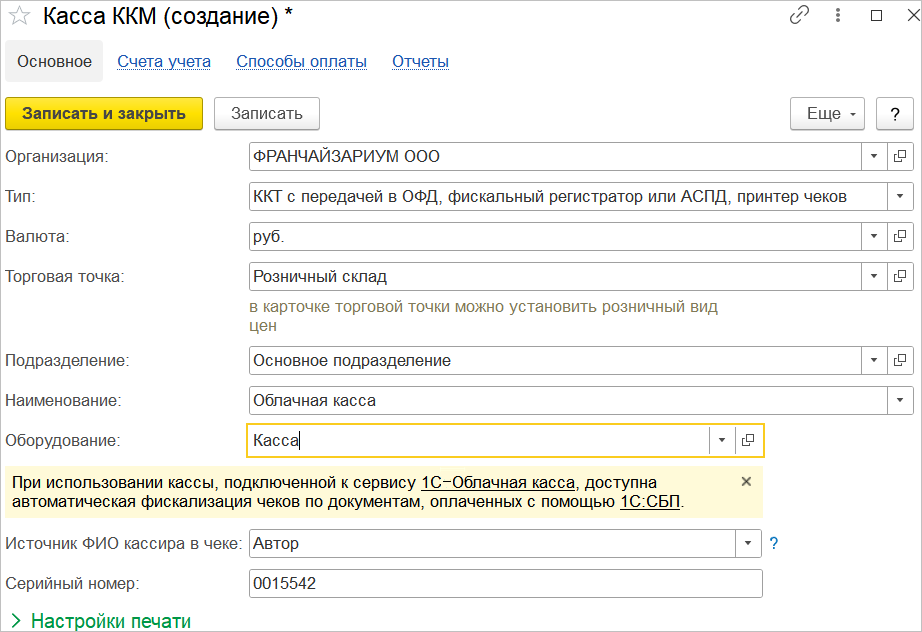Open the Источник ФИО кассира dropdown
The image size is (922, 632).
[x=749, y=544]
